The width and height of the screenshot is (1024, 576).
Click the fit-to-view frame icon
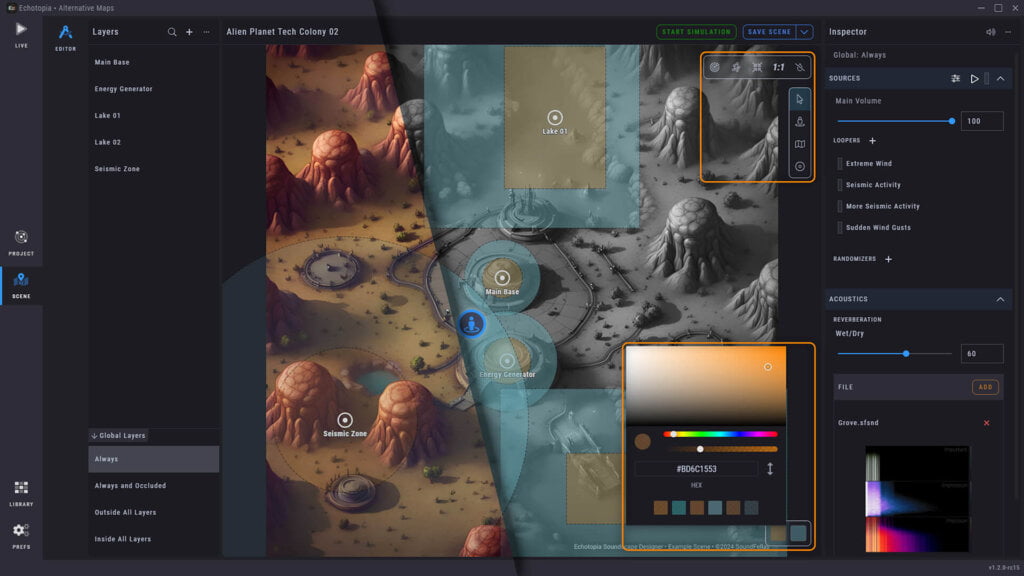[x=757, y=67]
